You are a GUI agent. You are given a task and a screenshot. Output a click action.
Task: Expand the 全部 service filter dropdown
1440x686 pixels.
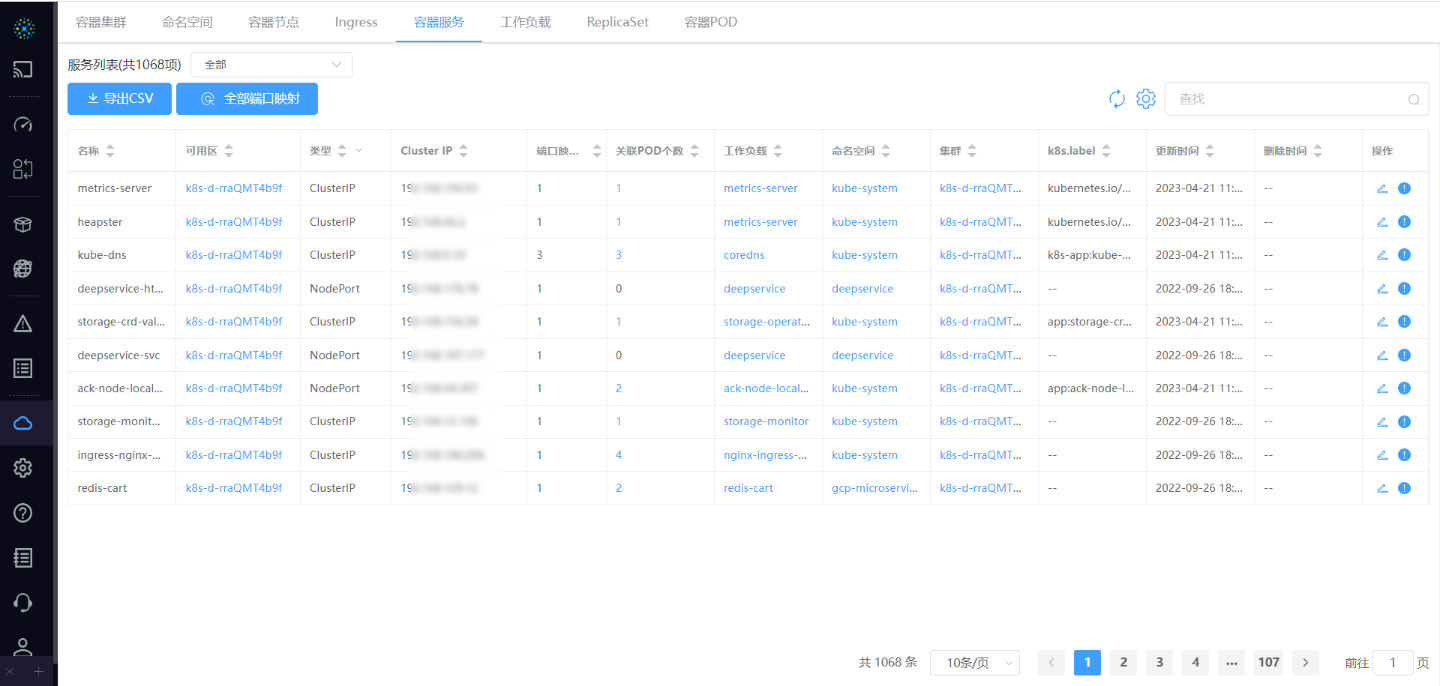[x=271, y=65]
